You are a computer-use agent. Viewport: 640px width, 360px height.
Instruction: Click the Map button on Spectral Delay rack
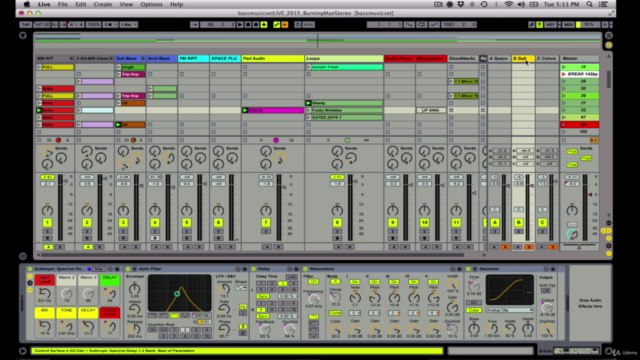98,269
